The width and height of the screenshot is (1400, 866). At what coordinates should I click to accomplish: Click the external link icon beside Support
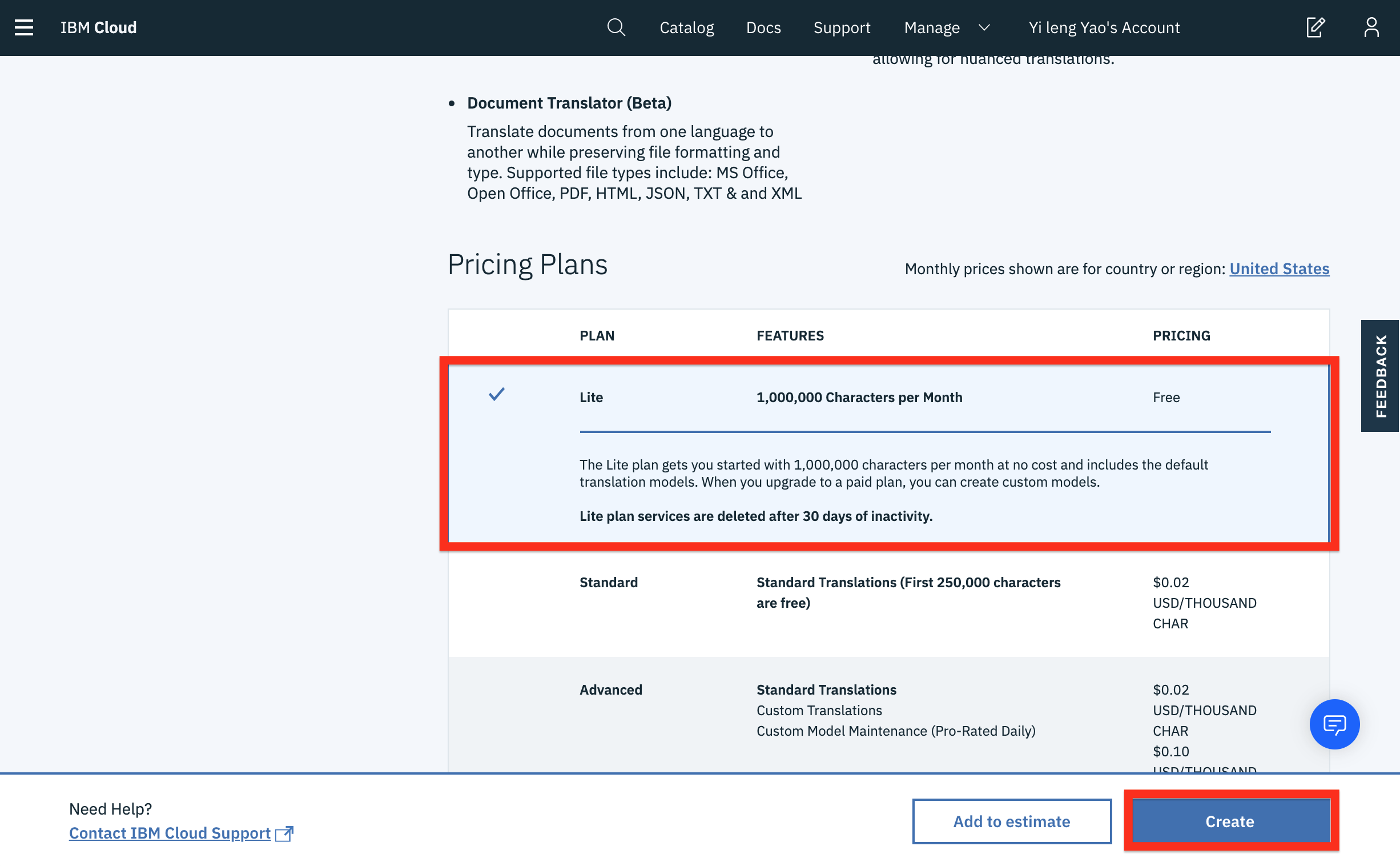[x=284, y=833]
